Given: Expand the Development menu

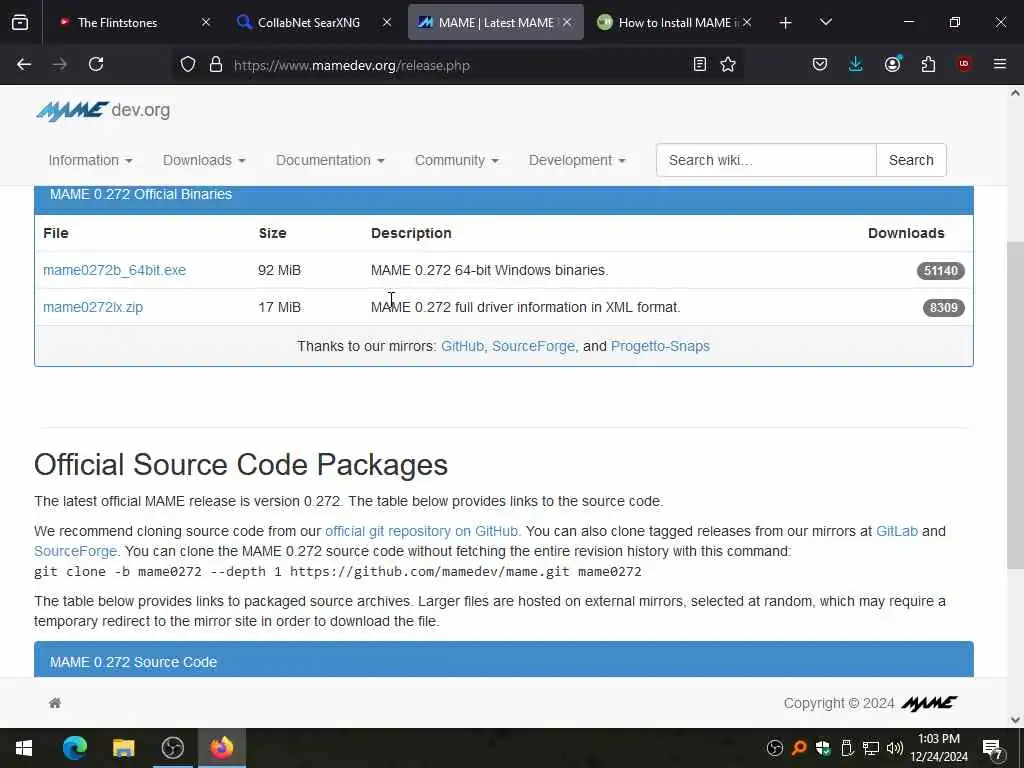Looking at the screenshot, I should (577, 161).
